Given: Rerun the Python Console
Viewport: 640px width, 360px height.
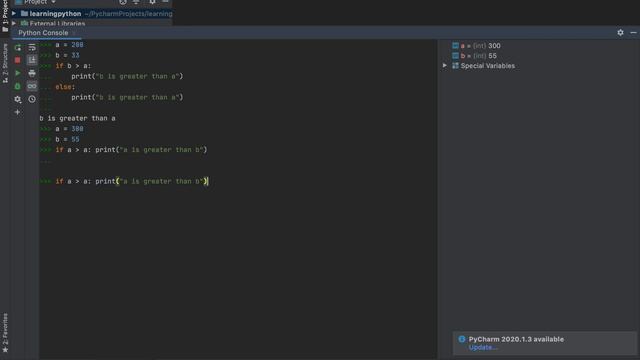Looking at the screenshot, I should [18, 48].
